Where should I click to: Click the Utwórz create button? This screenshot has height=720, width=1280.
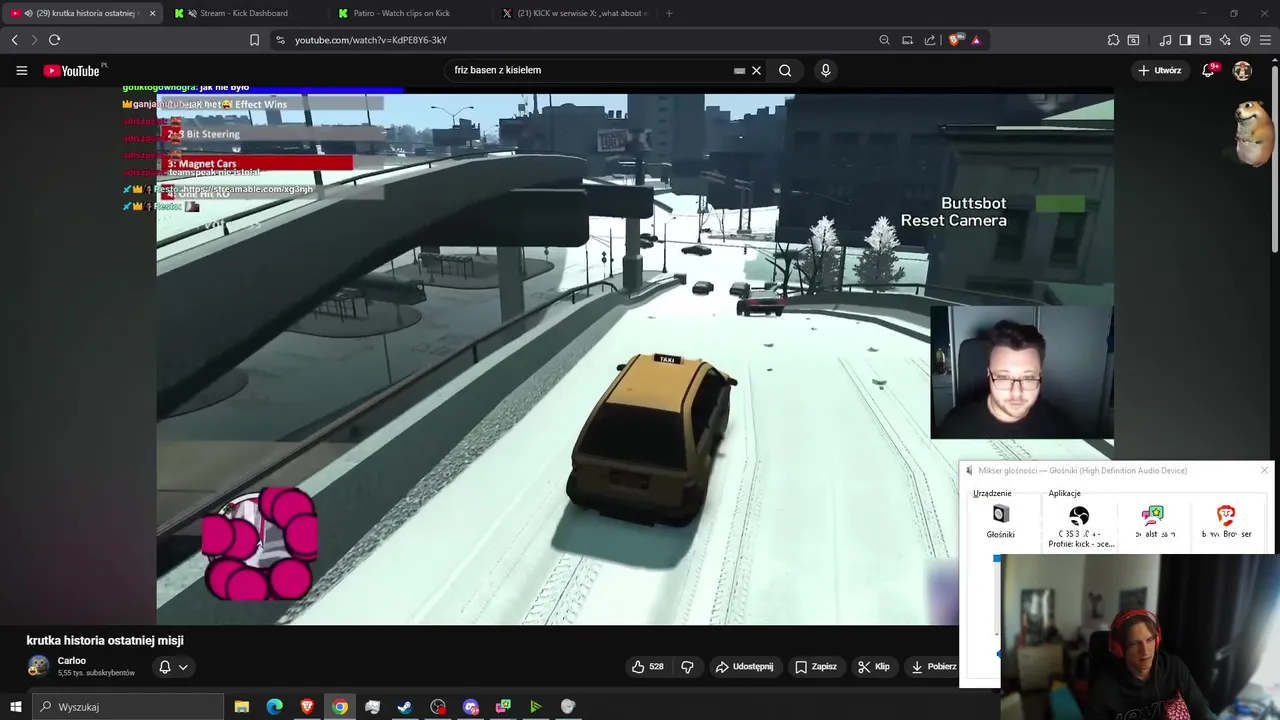tap(1159, 70)
